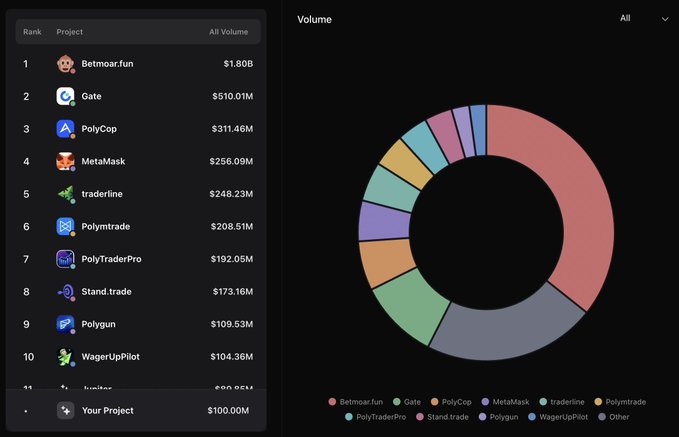Click the Betmoar.fun monkey icon
The width and height of the screenshot is (679, 437).
(65, 64)
